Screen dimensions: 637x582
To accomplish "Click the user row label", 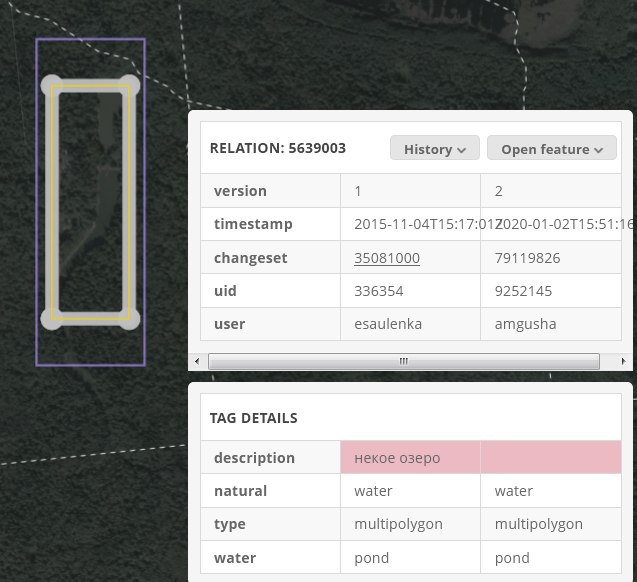I will coord(230,324).
